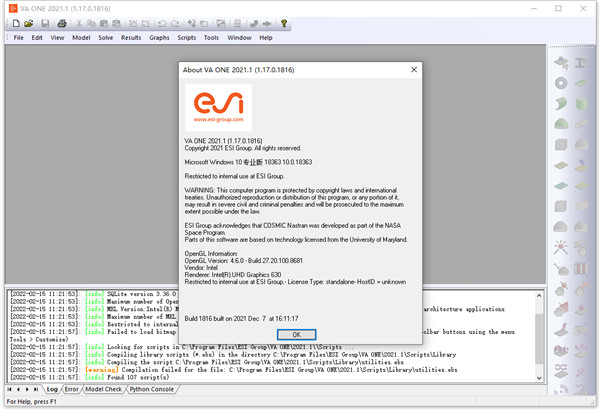Image resolution: width=600 pixels, height=410 pixels.
Task: Click the 'Renderer: Intel(R) UHD Graphics 630' line
Action: (233, 275)
